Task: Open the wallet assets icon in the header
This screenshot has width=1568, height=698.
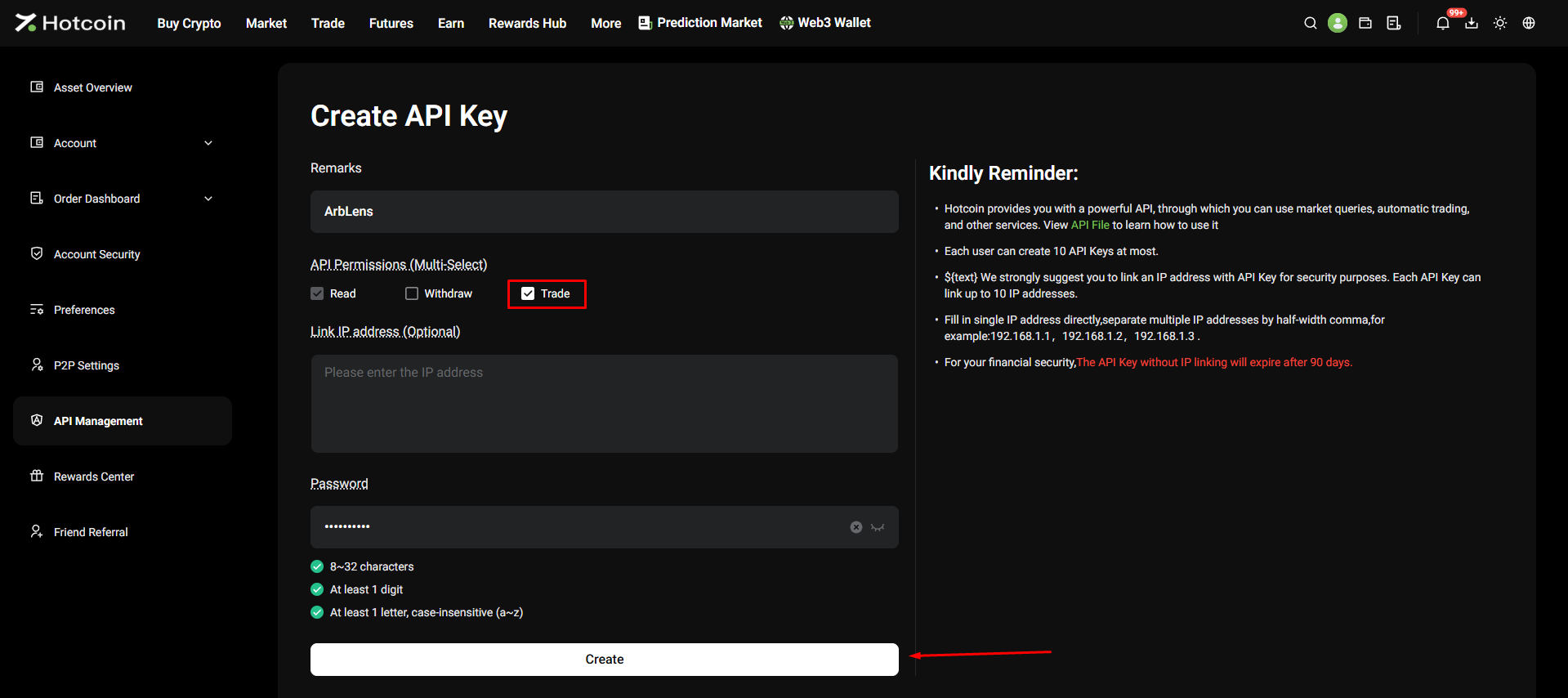Action: tap(1365, 23)
